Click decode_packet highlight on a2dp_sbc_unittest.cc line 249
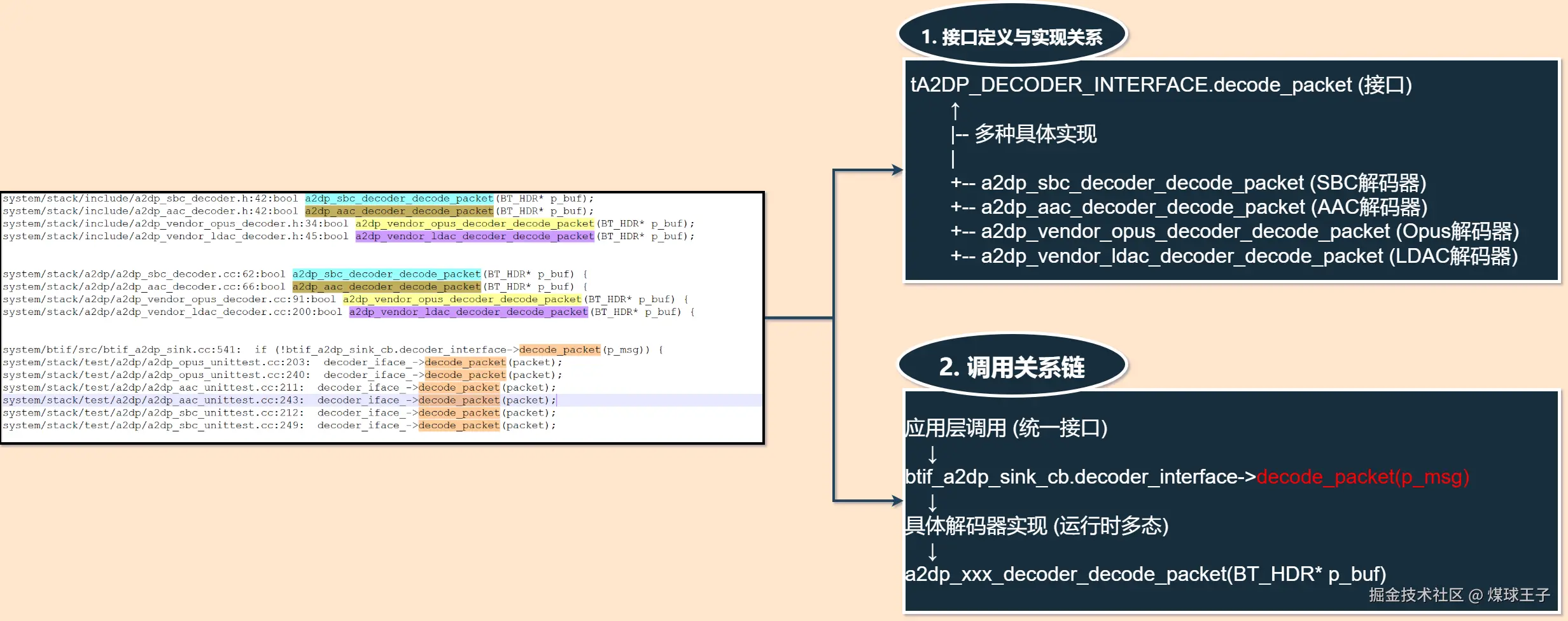 pyautogui.click(x=458, y=425)
